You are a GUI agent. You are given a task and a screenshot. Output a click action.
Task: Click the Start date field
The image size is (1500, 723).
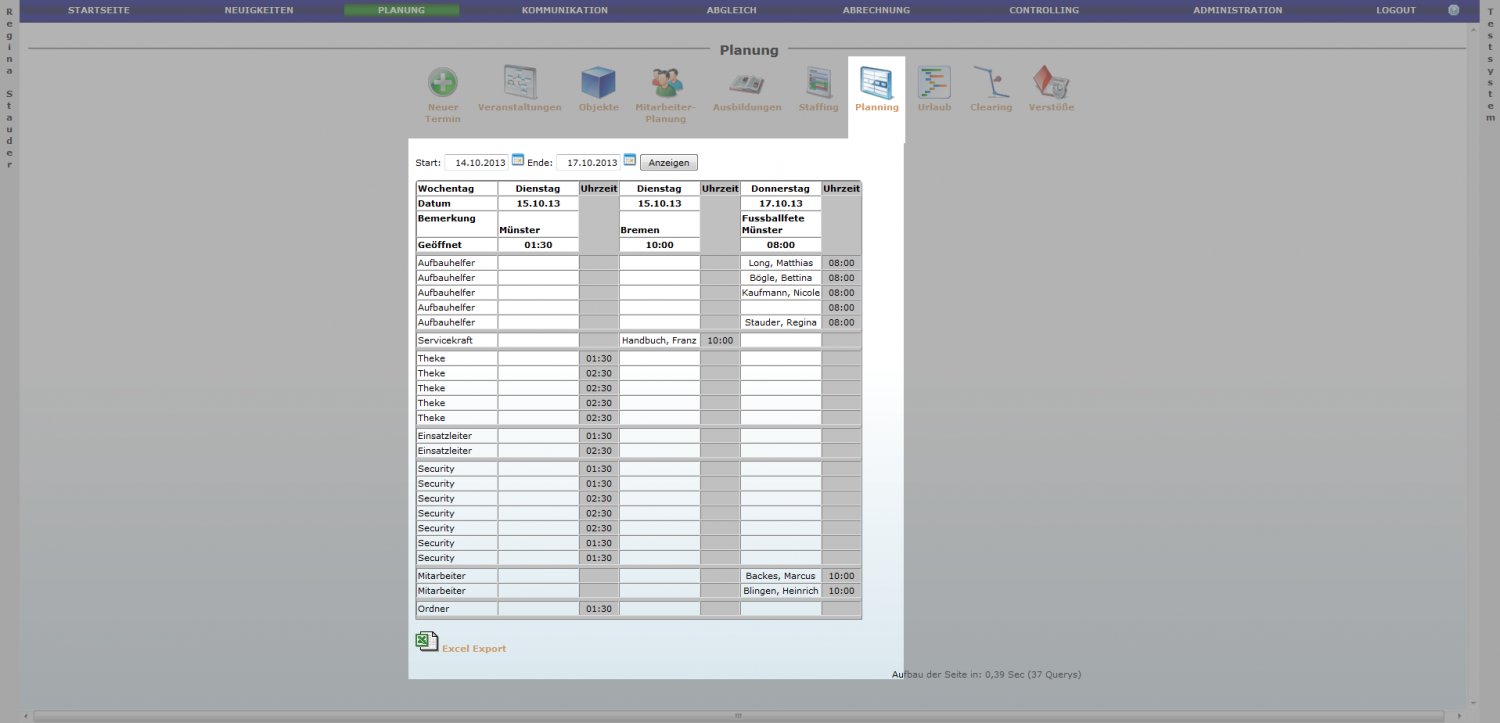pos(476,162)
